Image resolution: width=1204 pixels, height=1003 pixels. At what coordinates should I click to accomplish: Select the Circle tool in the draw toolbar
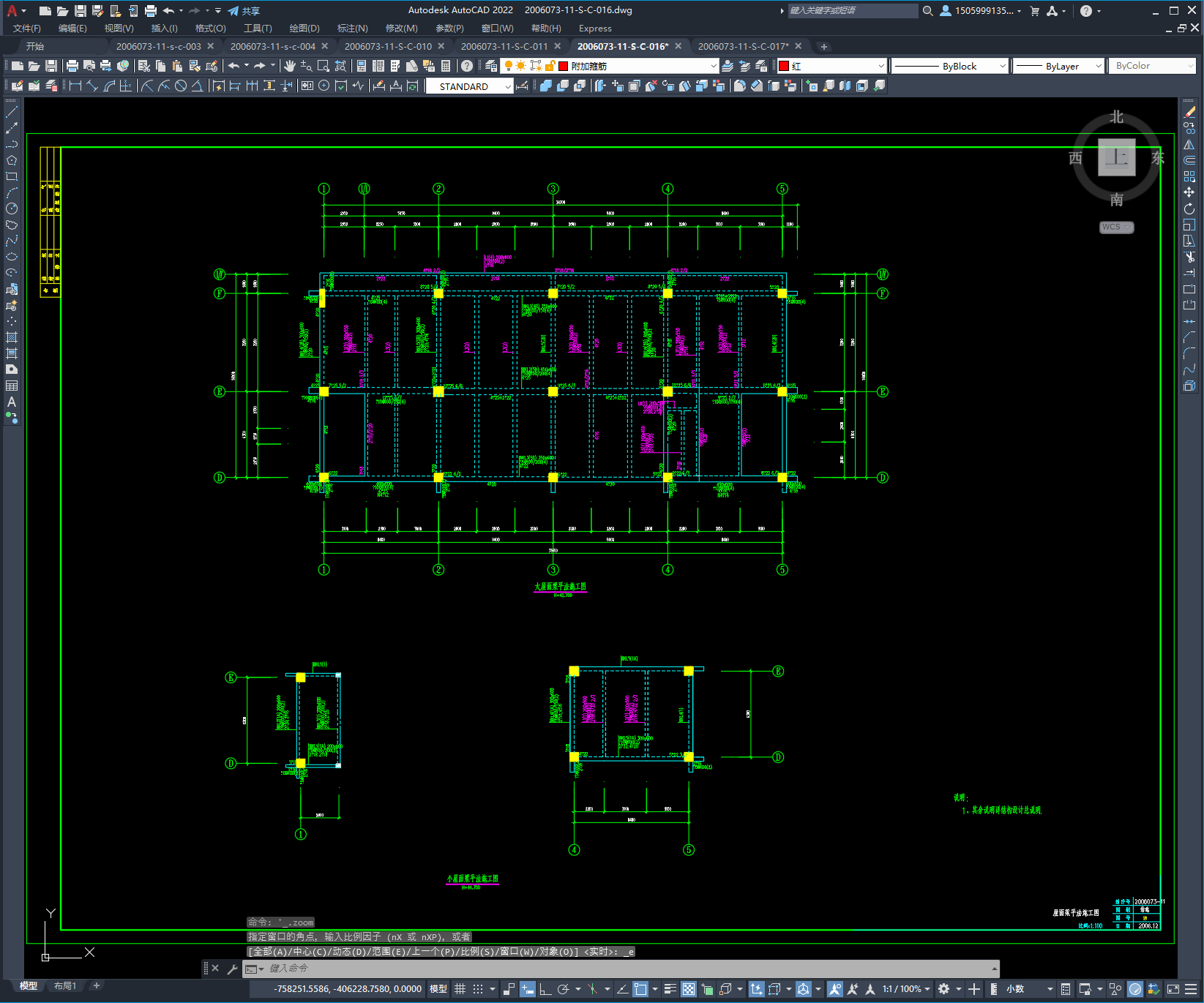[12, 209]
